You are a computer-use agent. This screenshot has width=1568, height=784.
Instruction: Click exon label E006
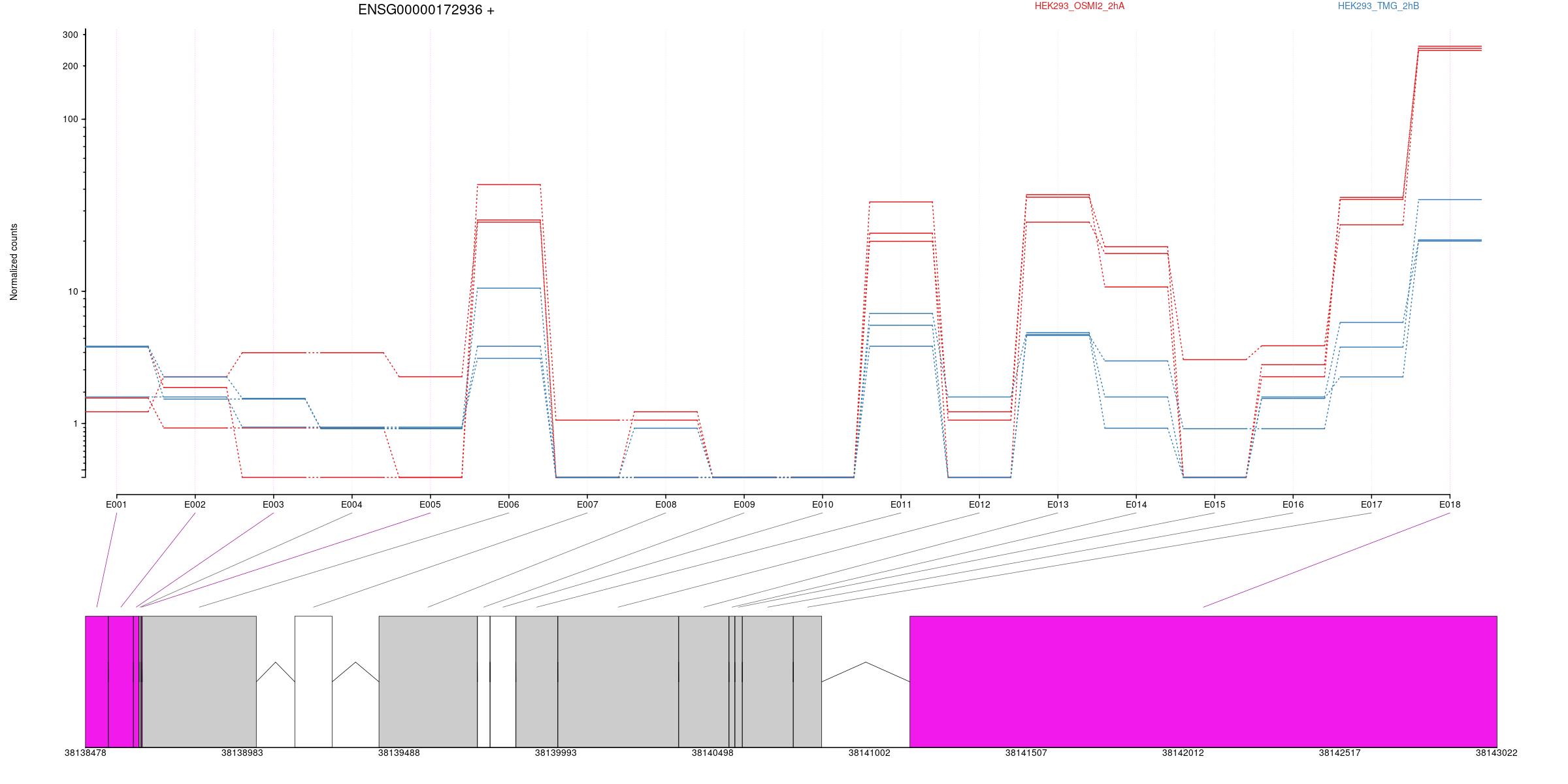coord(508,504)
